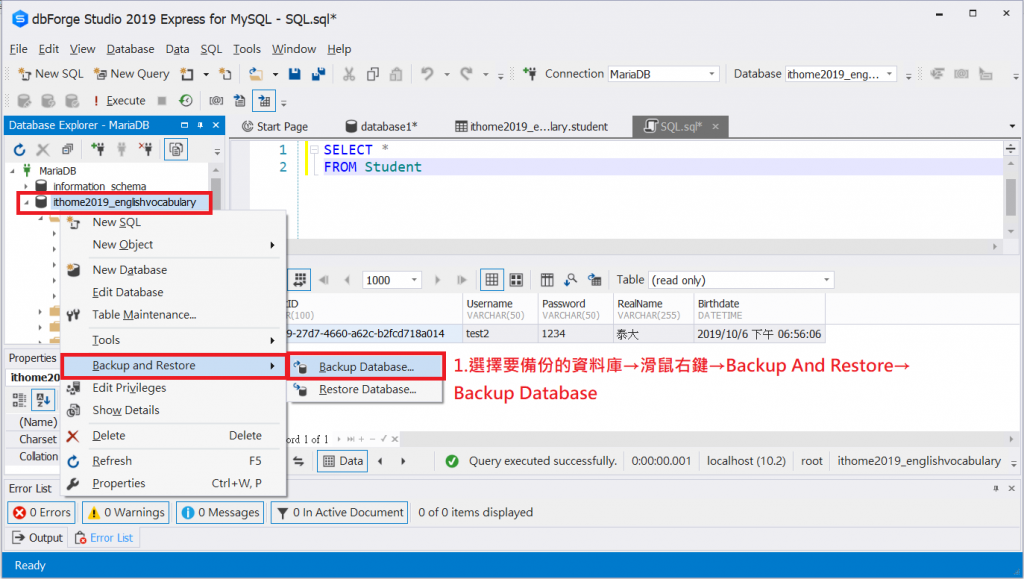Click the refresh icon in Database Explorer
1024x579 pixels.
pyautogui.click(x=20, y=149)
